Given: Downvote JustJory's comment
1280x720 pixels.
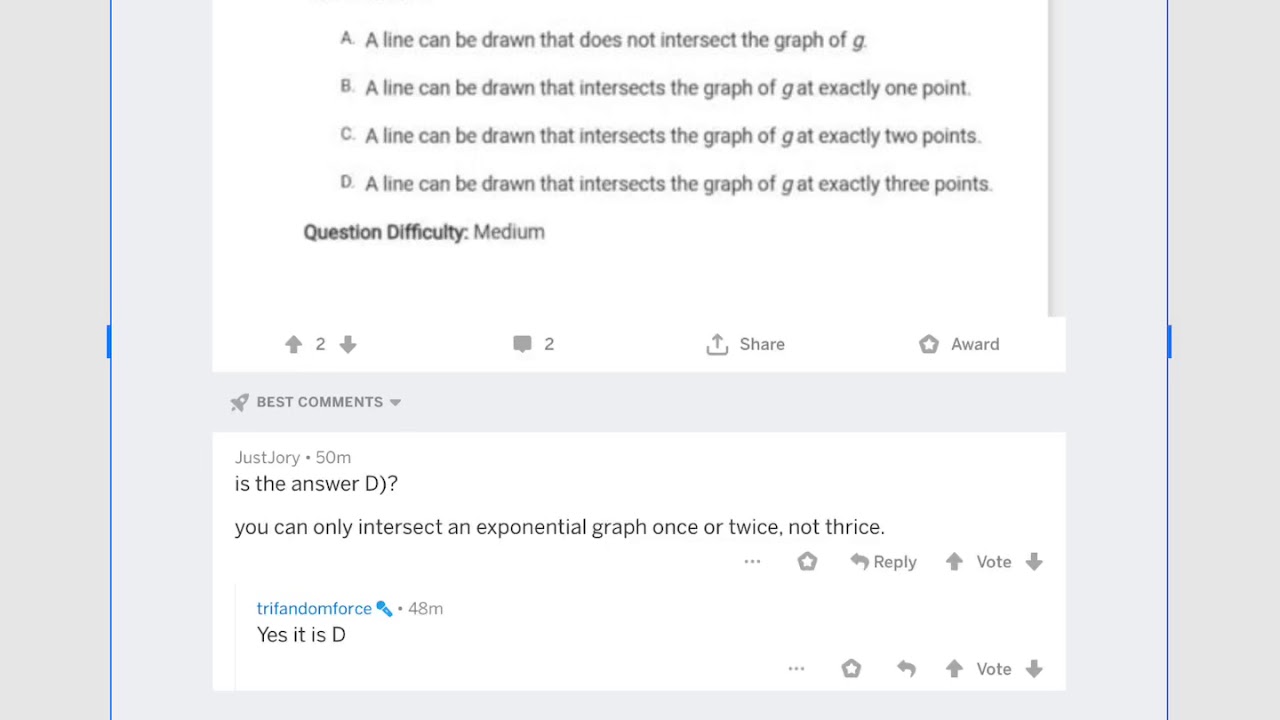Looking at the screenshot, I should 1034,562.
